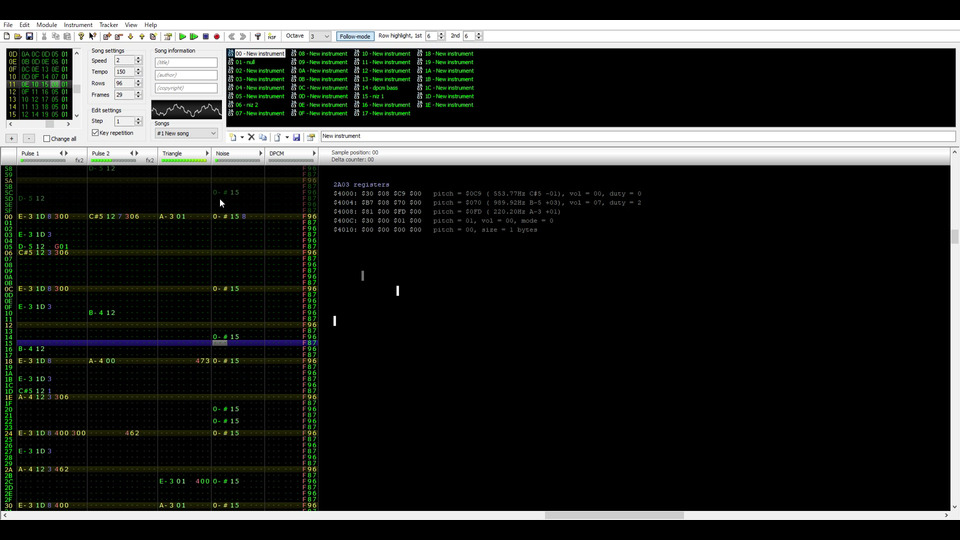The width and height of the screenshot is (960, 540).
Task: Open the Tracker menu
Action: 108,25
